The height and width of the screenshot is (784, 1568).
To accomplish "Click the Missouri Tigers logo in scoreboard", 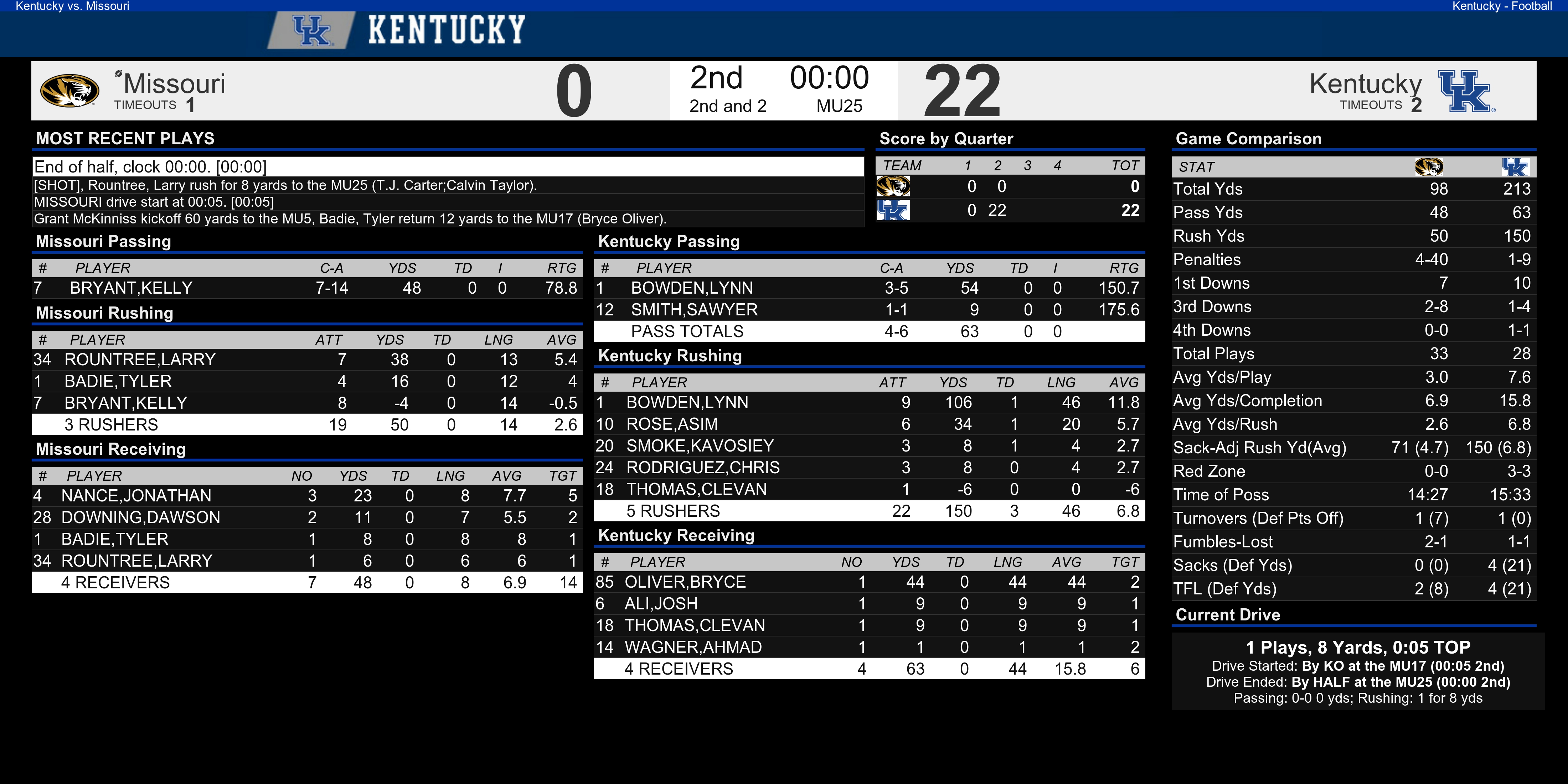I will coord(69,91).
